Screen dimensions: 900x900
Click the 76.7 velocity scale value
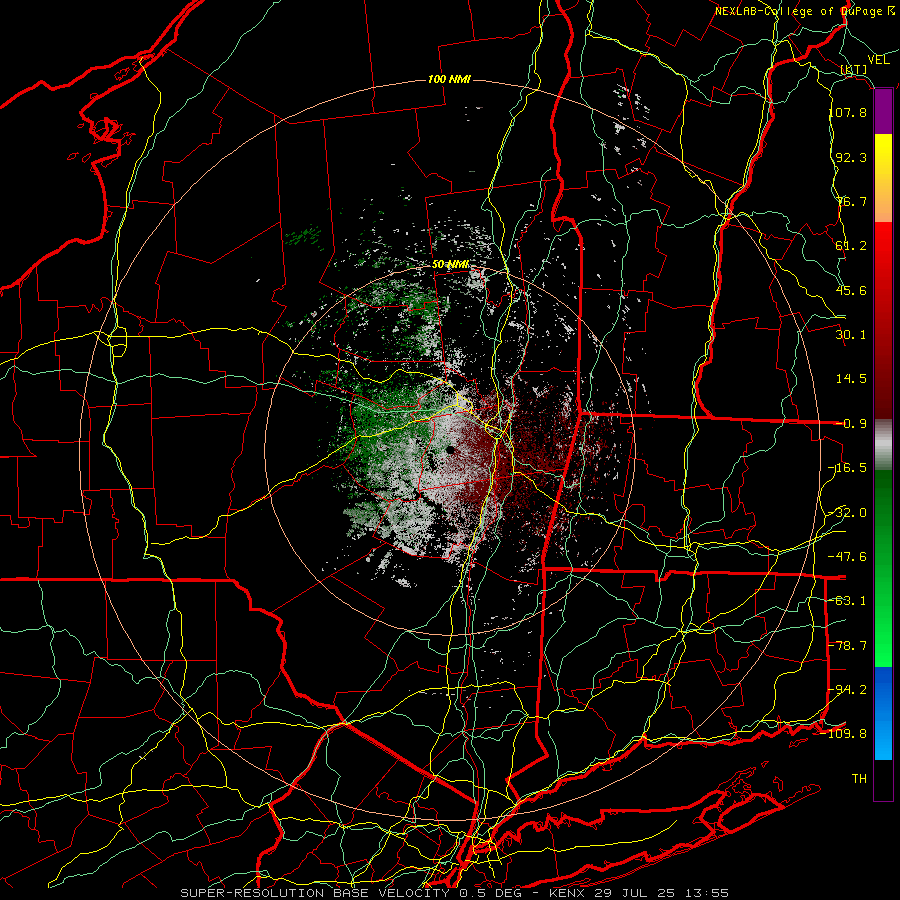[x=851, y=201]
